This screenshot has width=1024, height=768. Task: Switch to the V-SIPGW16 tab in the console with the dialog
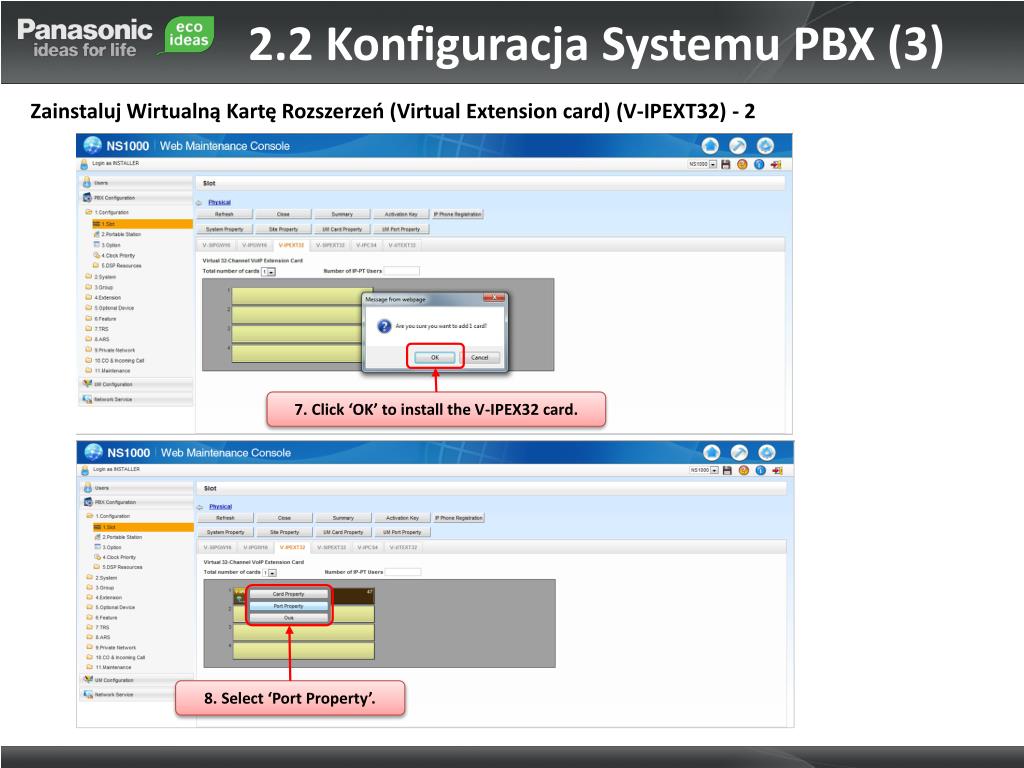(216, 246)
